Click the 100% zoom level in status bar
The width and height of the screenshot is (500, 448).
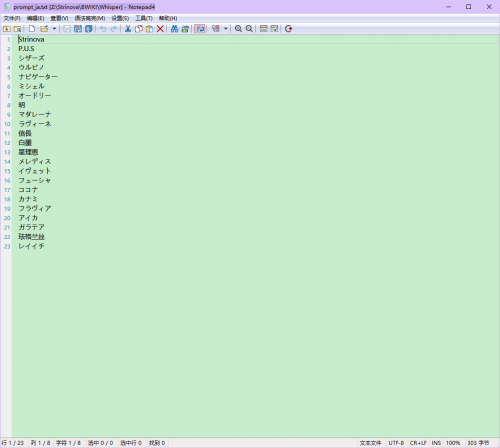pos(453,443)
